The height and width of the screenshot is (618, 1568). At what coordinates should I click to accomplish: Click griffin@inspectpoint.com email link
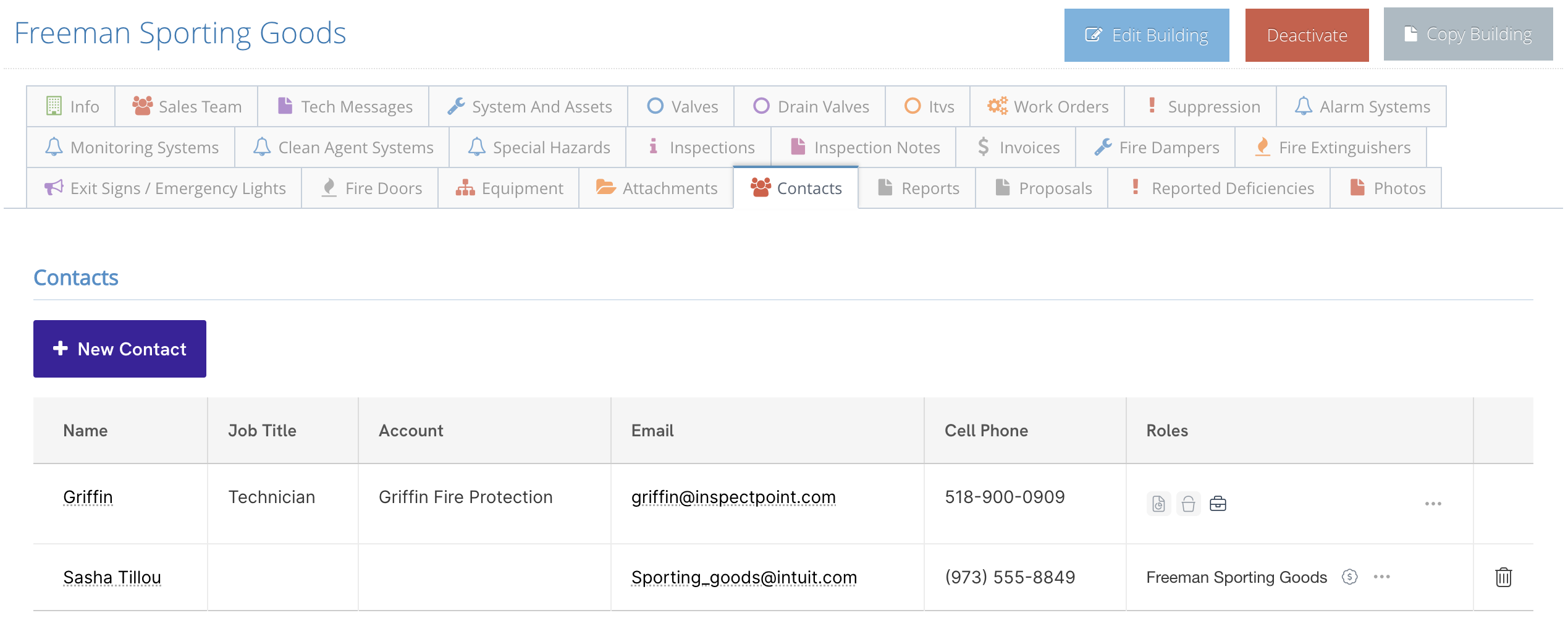point(733,497)
